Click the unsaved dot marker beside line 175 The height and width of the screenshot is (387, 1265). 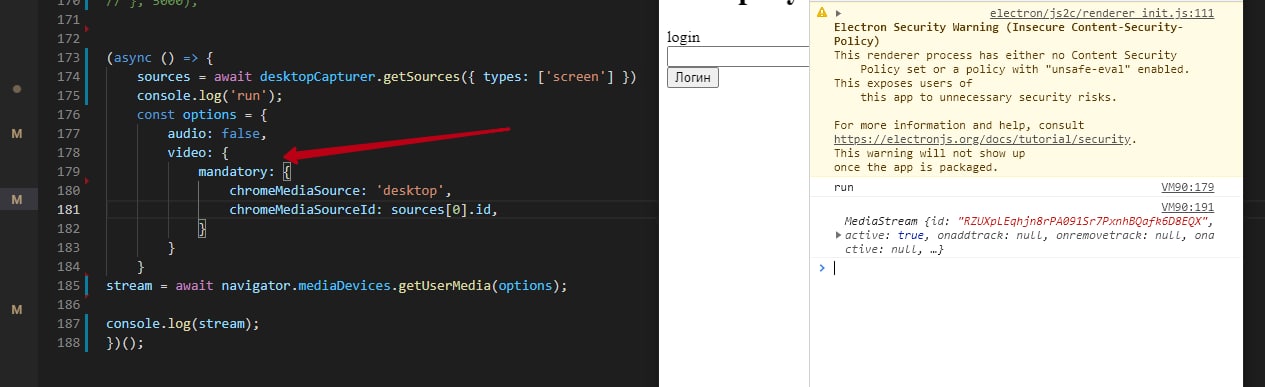click(16, 89)
